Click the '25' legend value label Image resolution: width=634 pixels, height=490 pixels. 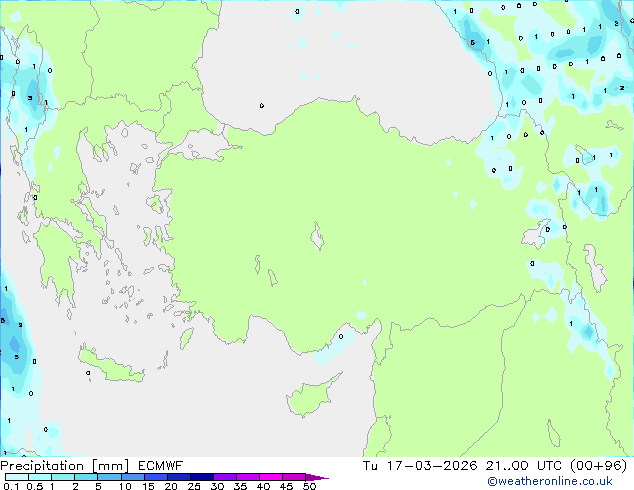click(x=194, y=486)
